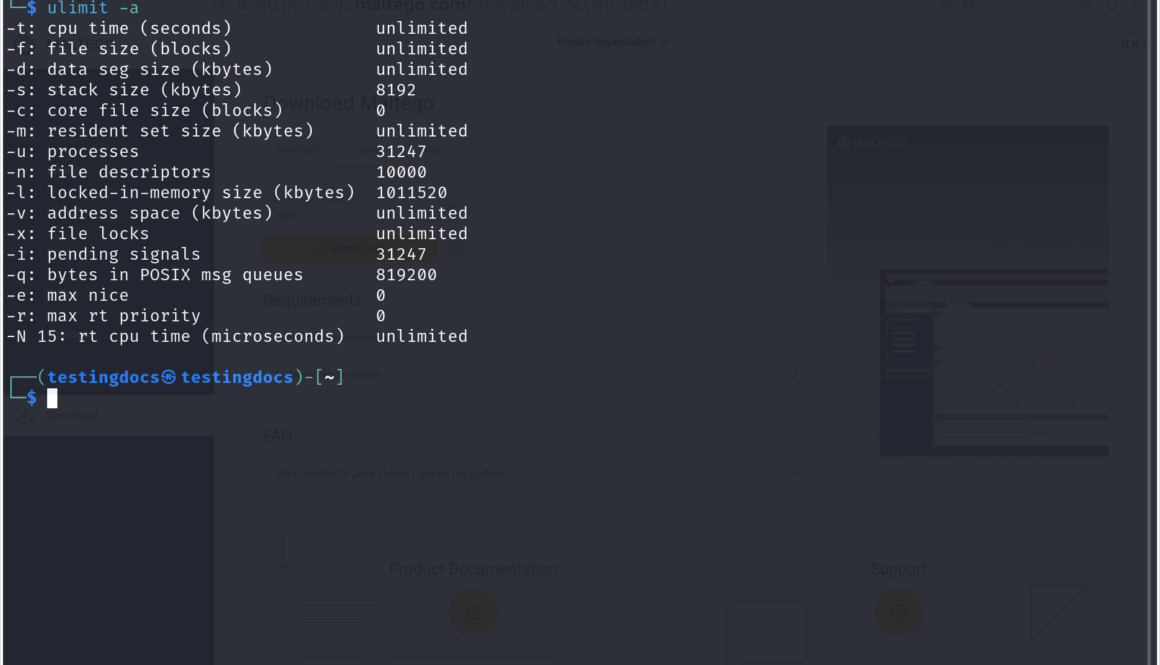The image size is (1160, 665).
Task: Click the '-N 15: rt cpu time (microseconds)' label
Action: point(175,337)
